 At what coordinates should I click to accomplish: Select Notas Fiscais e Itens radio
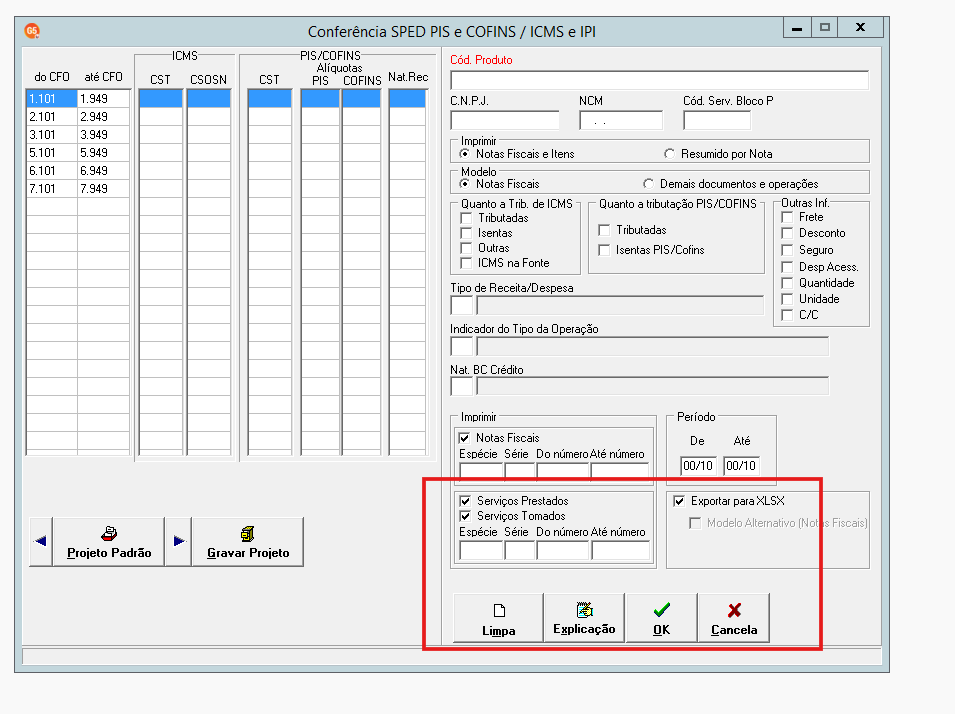pyautogui.click(x=465, y=154)
